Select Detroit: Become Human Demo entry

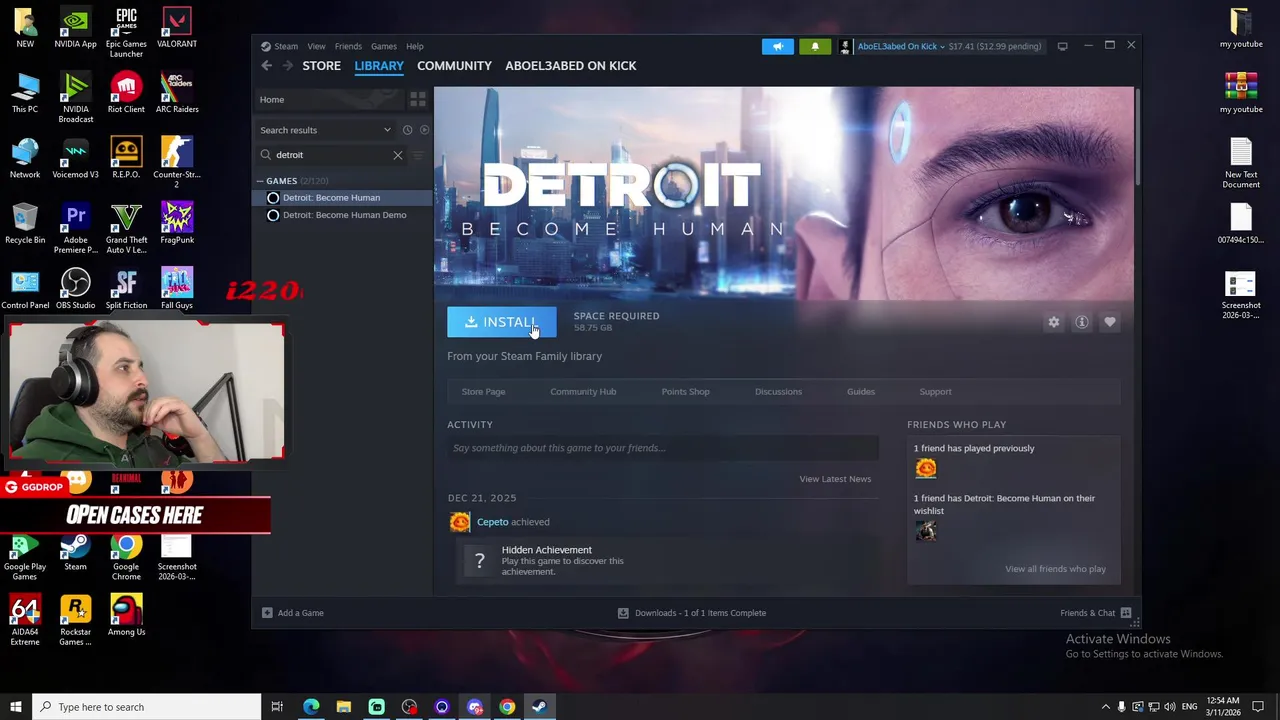click(342, 215)
